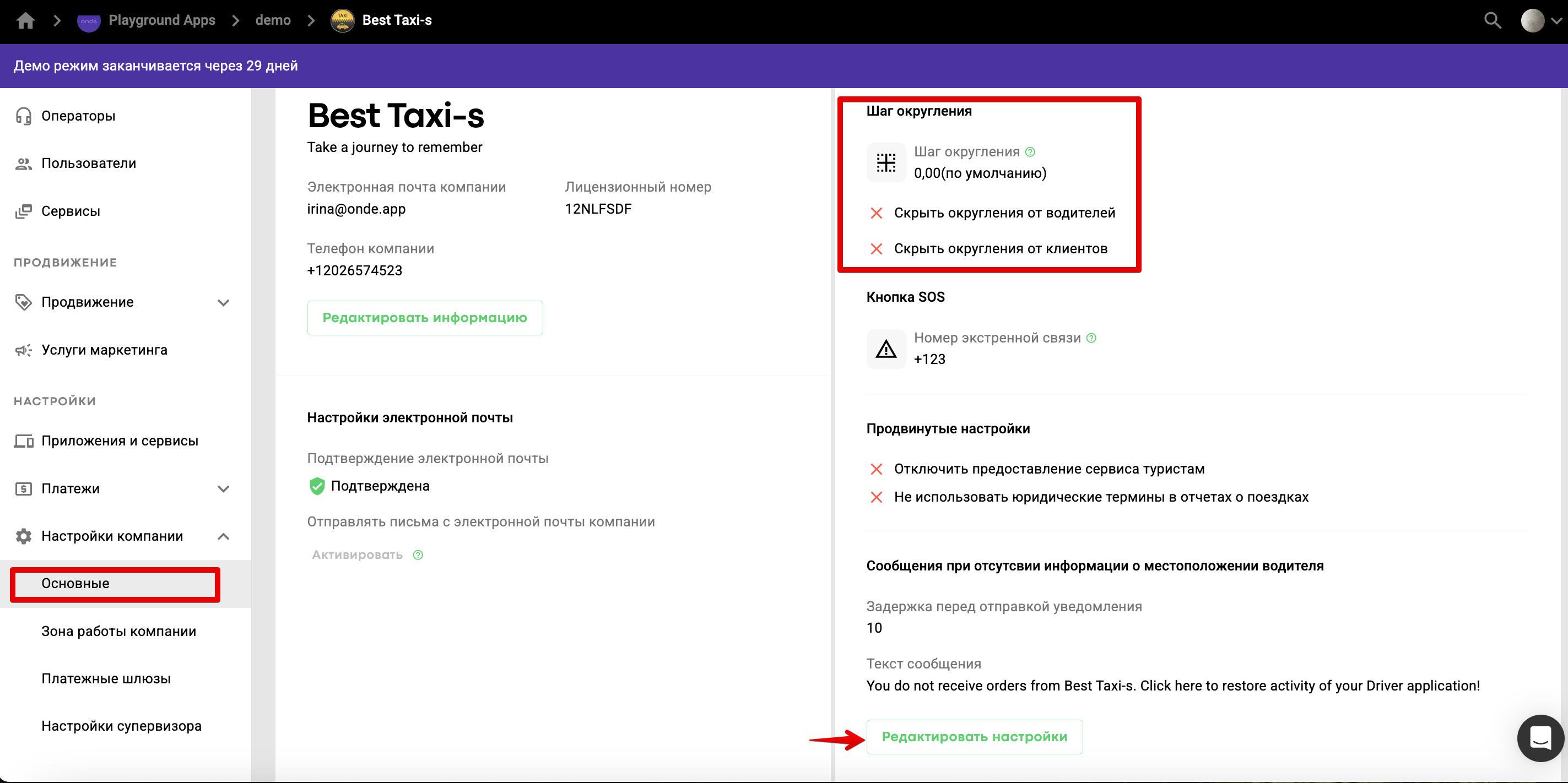Toggle Скрыть округления от клиентов

coord(876,249)
